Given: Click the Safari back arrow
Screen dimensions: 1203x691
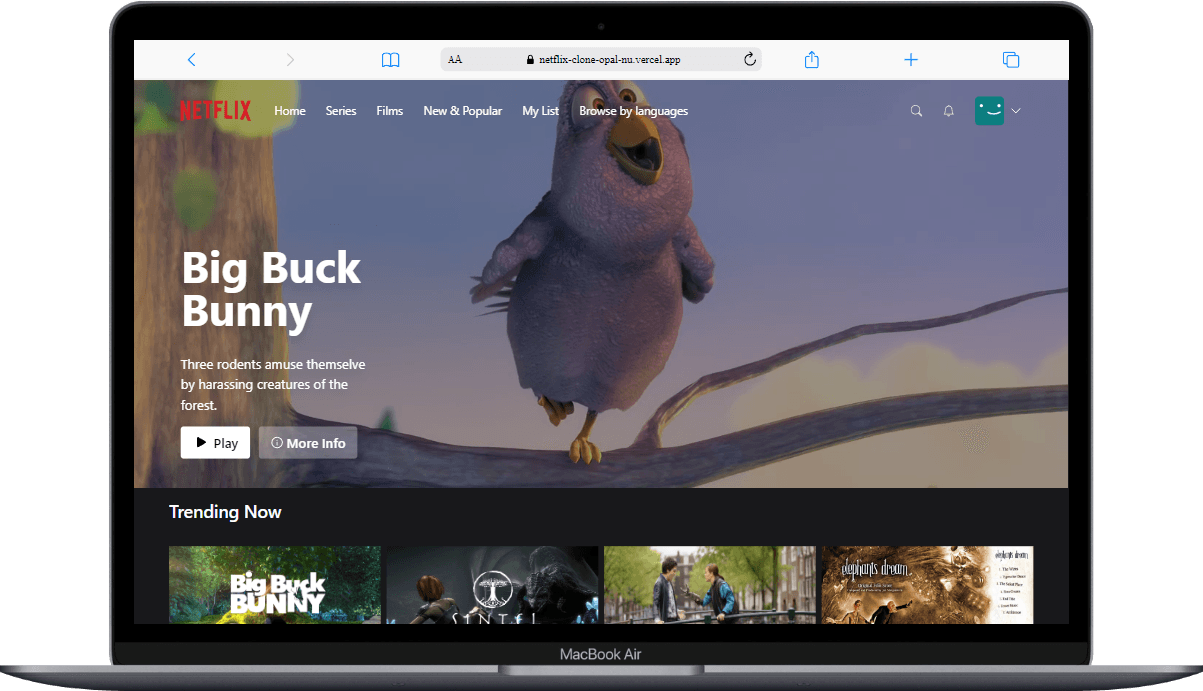Looking at the screenshot, I should coord(192,60).
